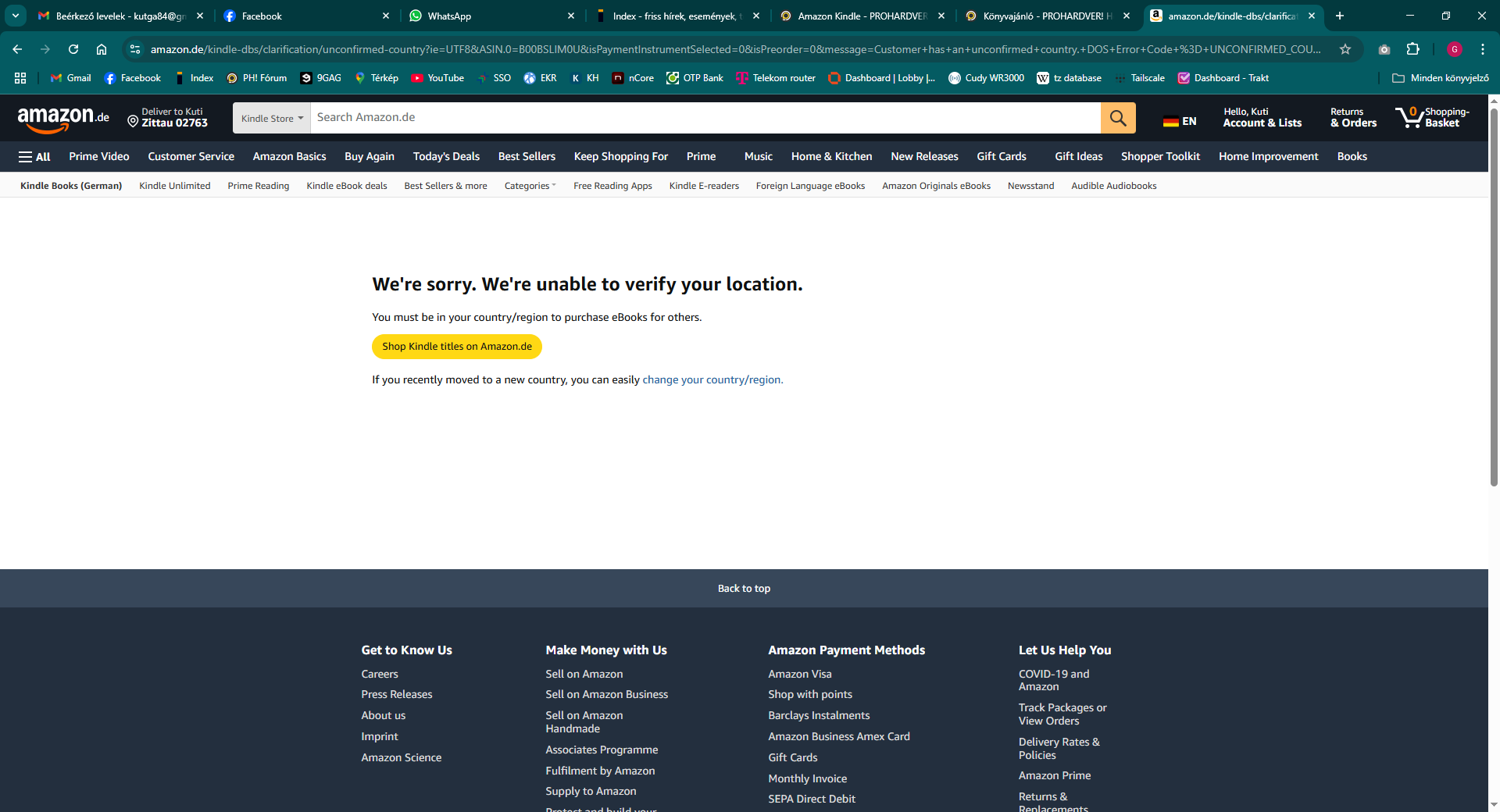Bookmark this page with star icon
Viewport: 1500px width, 812px height.
(1345, 49)
